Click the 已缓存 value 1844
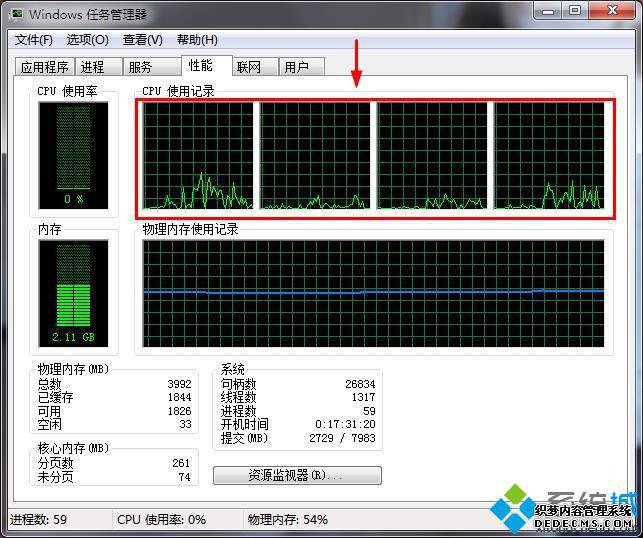The image size is (643, 538). tap(179, 397)
